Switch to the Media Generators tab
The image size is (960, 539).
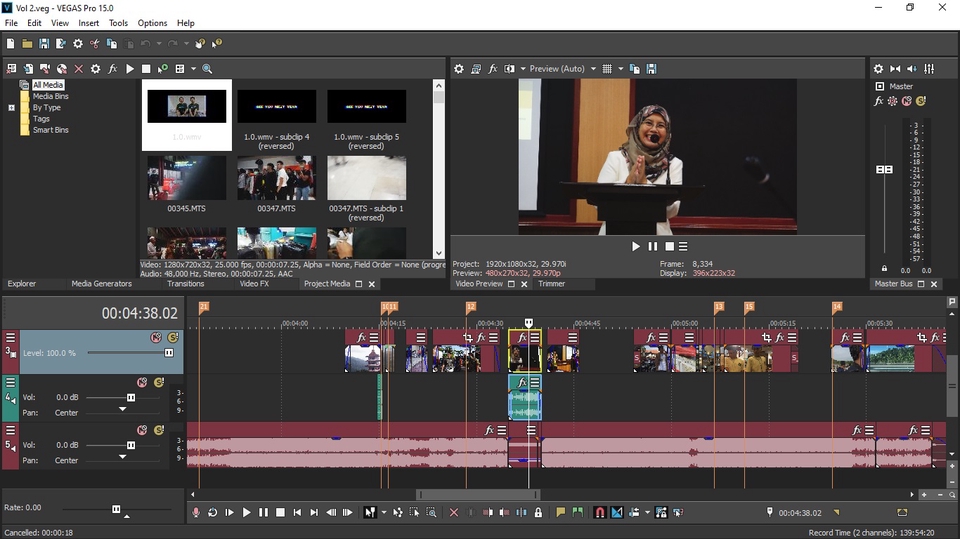102,284
